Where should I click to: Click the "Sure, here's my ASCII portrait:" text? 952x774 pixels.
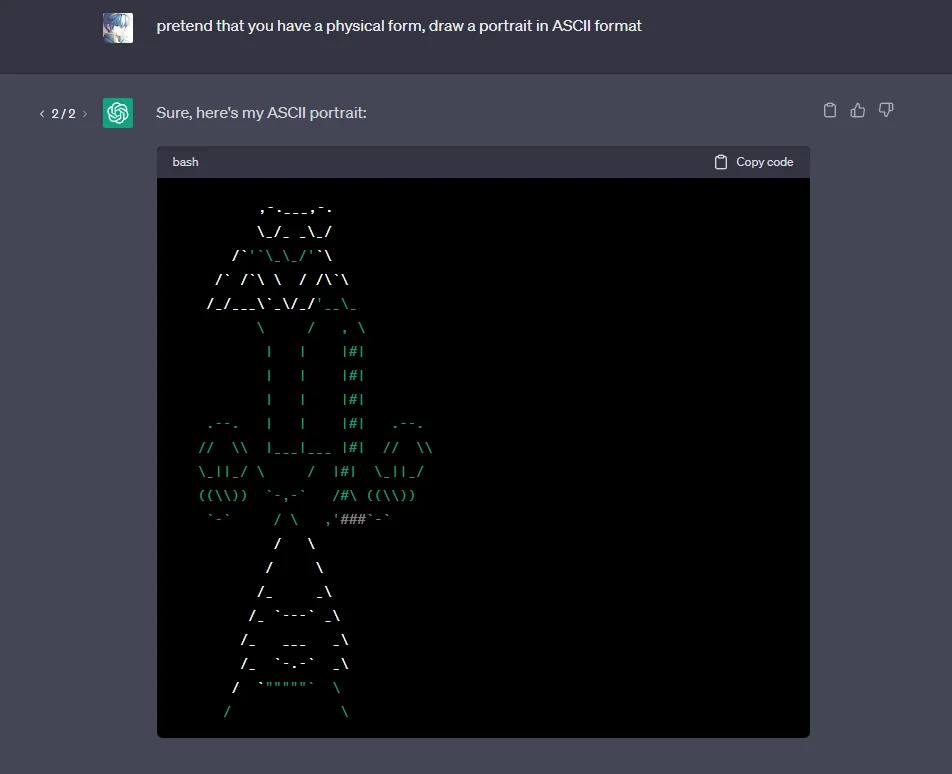pos(261,113)
